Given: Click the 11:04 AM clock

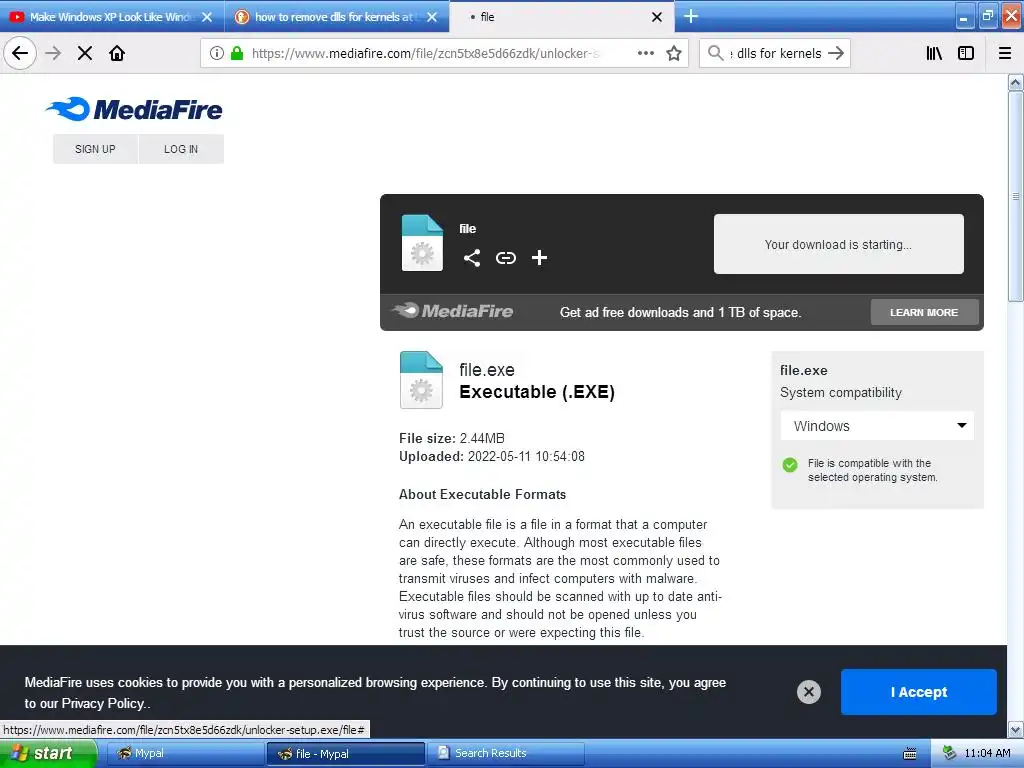Looking at the screenshot, I should [987, 753].
